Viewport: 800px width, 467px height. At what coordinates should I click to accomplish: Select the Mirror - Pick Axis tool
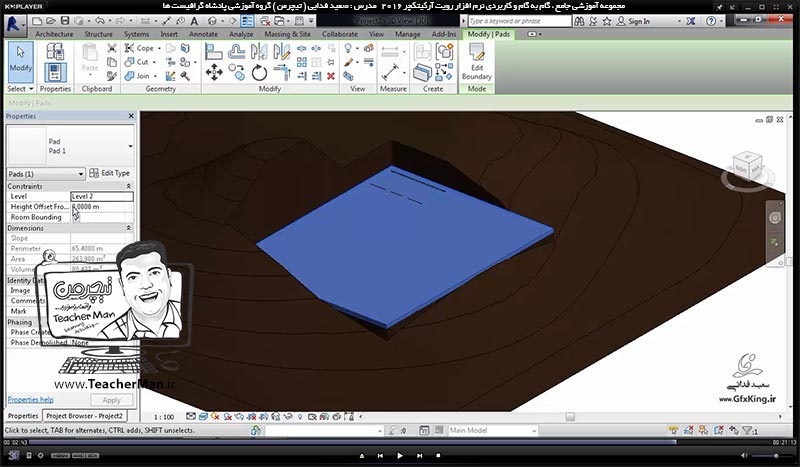point(259,51)
